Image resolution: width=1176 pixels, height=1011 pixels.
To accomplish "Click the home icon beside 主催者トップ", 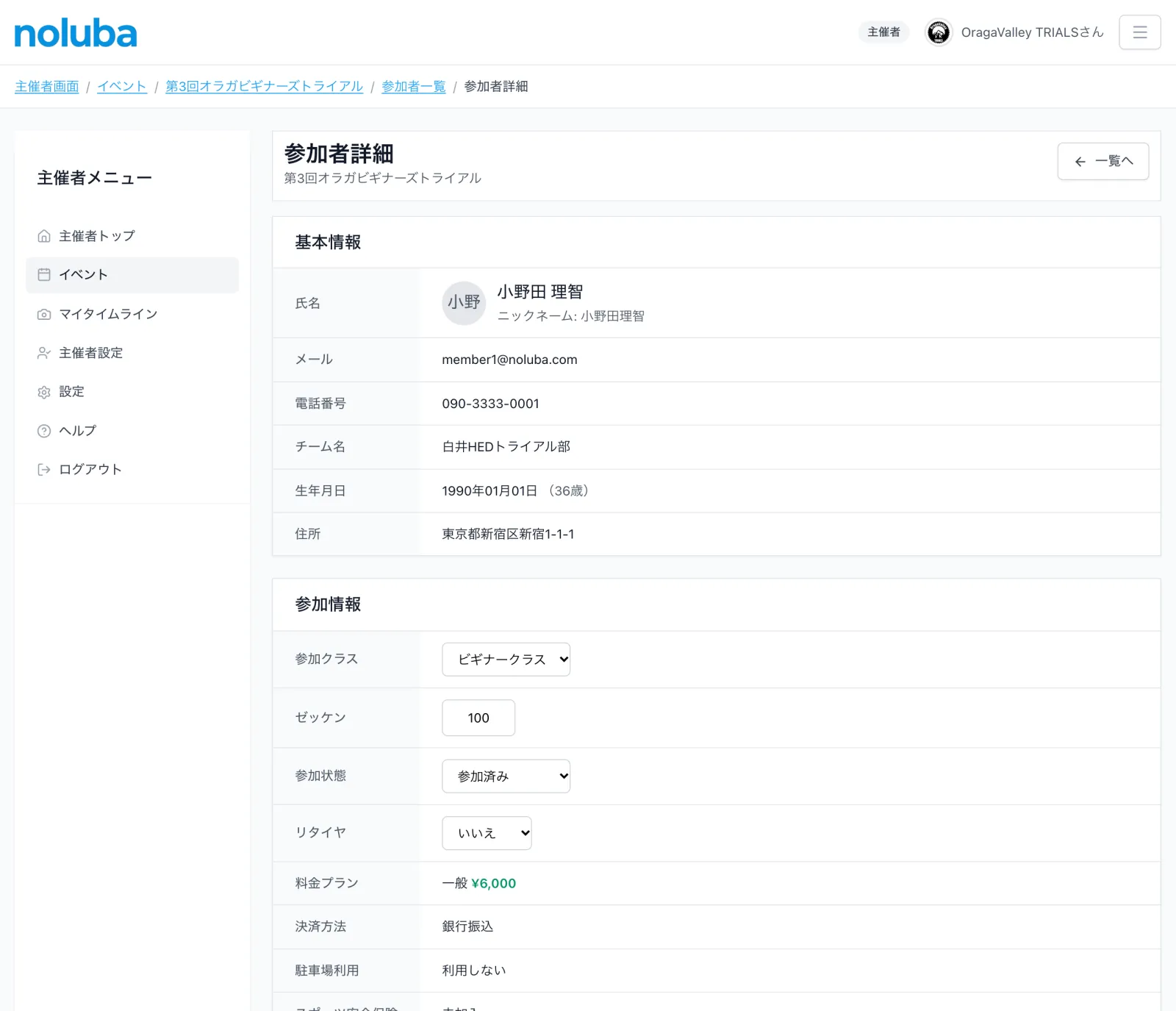I will [44, 236].
